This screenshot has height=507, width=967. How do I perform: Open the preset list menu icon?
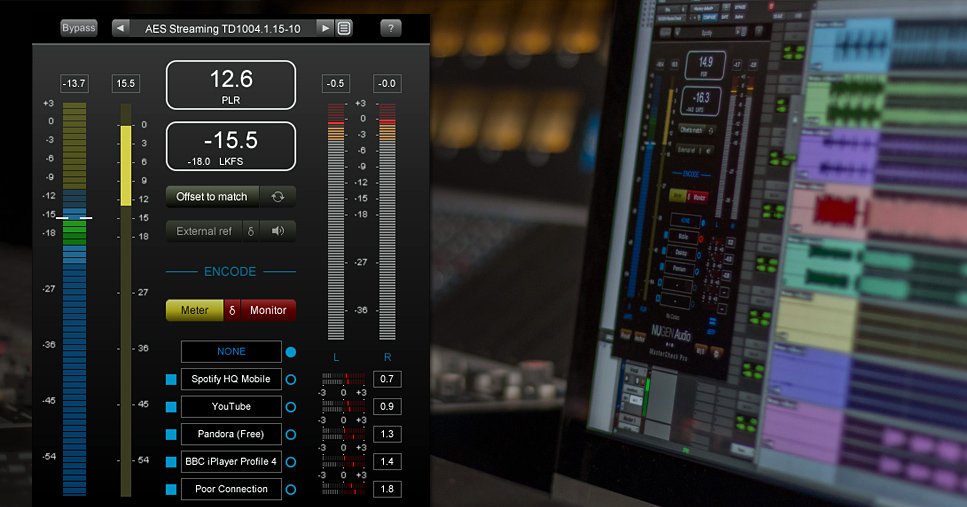point(344,28)
